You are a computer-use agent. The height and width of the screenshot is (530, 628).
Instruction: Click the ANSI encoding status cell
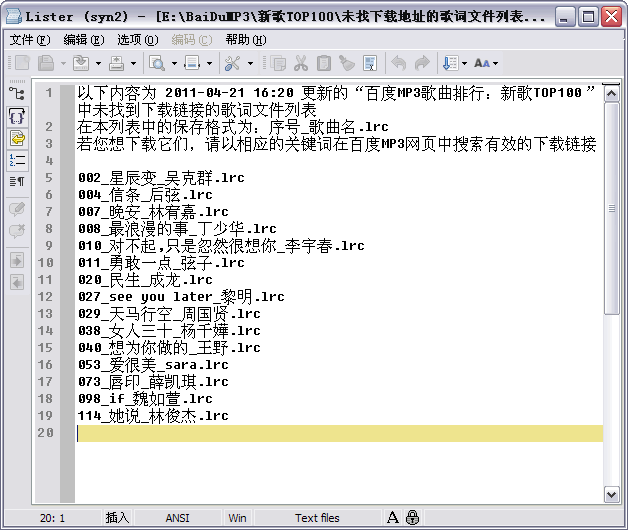pos(177,518)
